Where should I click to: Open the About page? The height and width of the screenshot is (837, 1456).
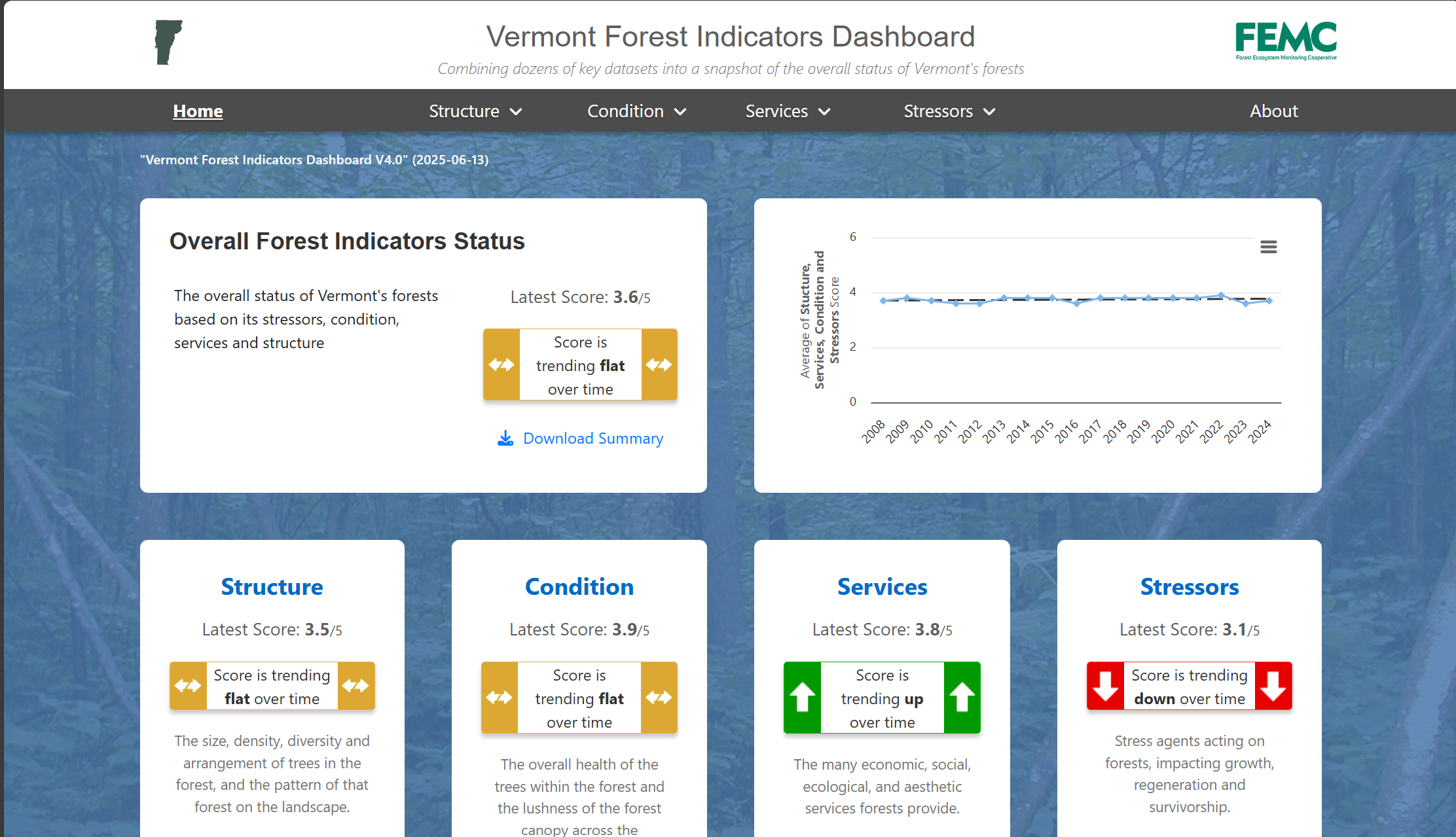point(1273,111)
